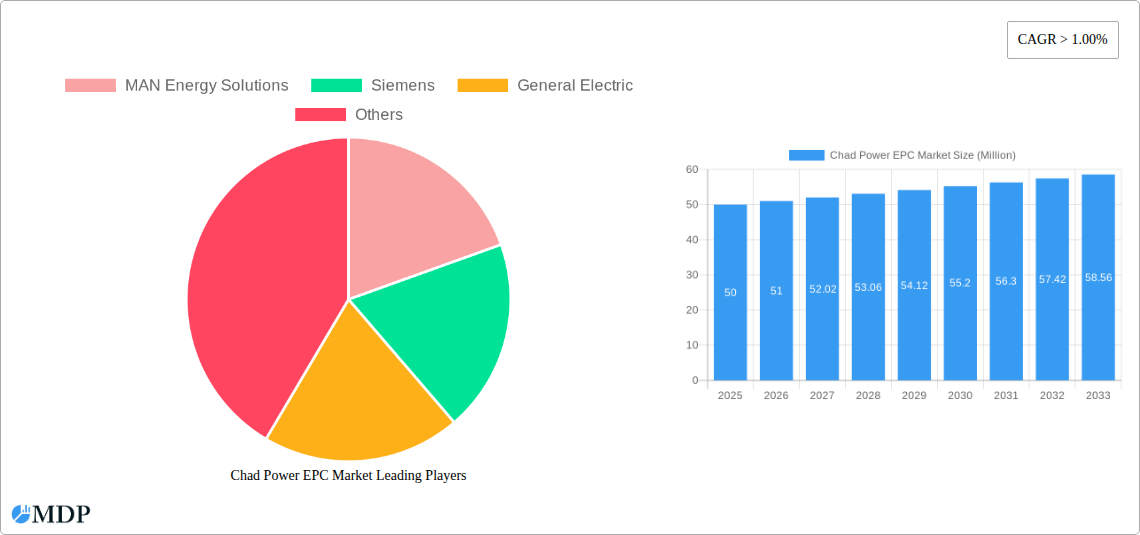Click the MAN Energy Solutions legend swatch
Screen dimensions: 1140x535
[90, 85]
